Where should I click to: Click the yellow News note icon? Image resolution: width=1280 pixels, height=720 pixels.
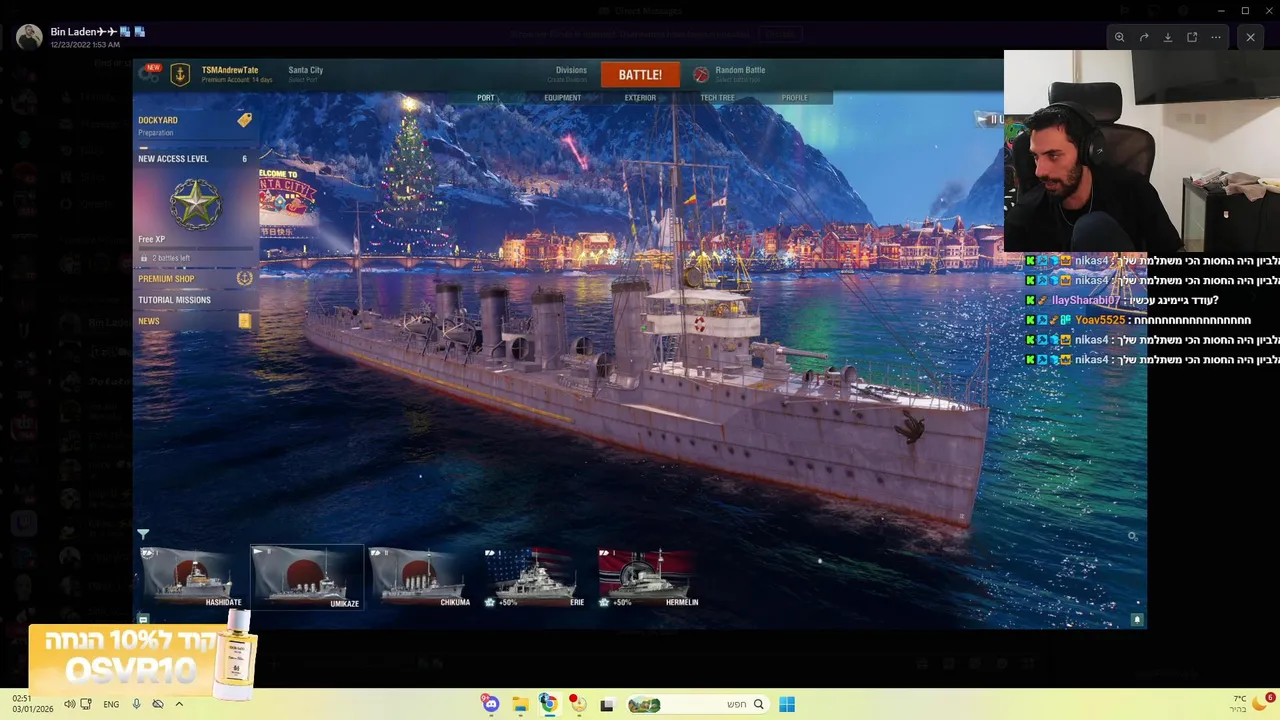(244, 321)
